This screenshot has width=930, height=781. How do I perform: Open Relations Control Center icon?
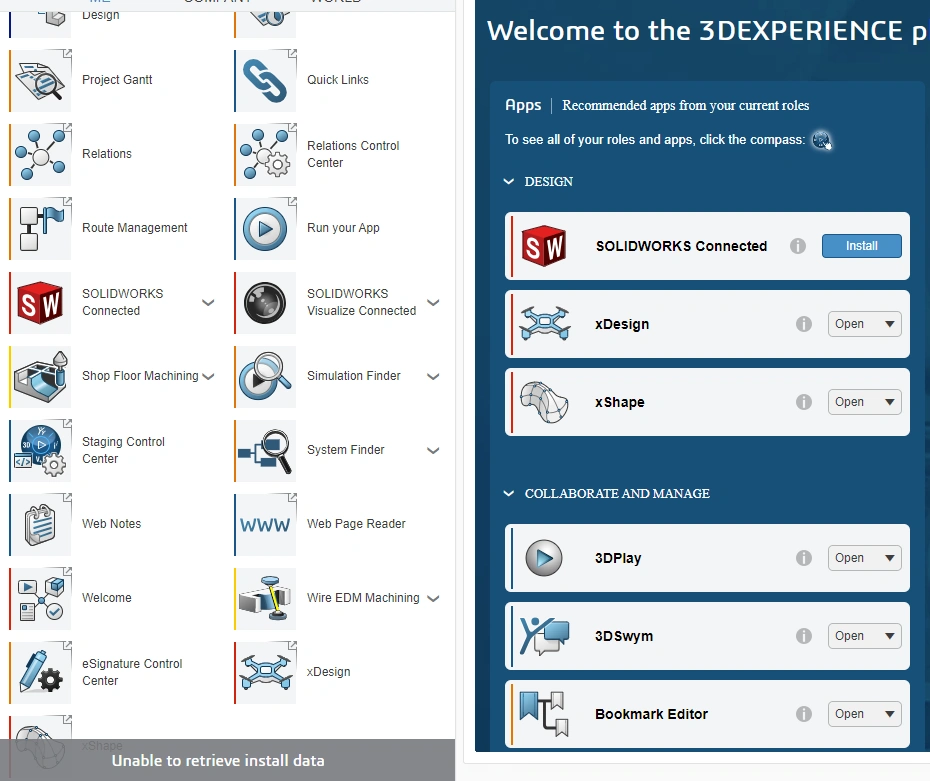(266, 155)
